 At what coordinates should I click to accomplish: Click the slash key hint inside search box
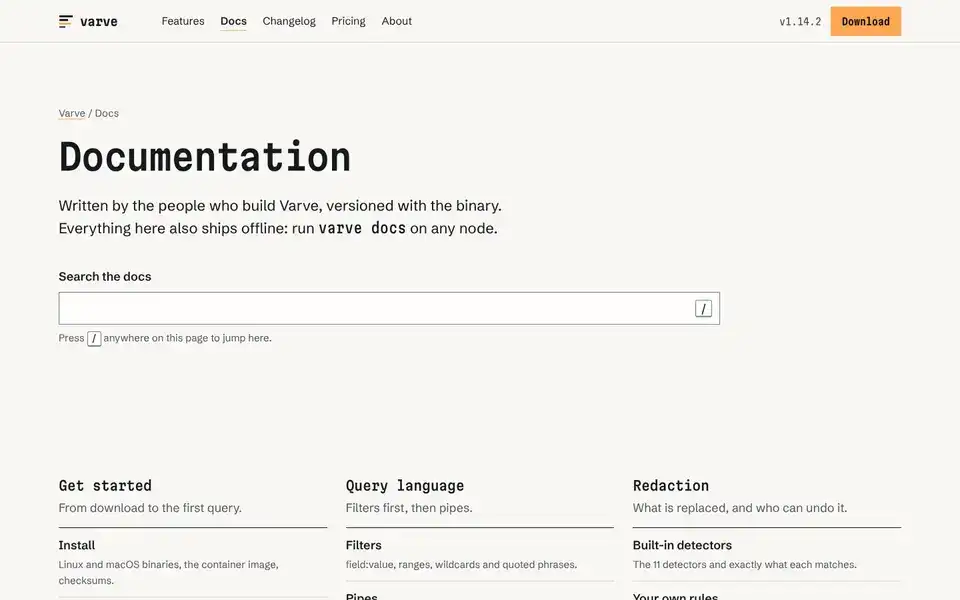click(703, 309)
